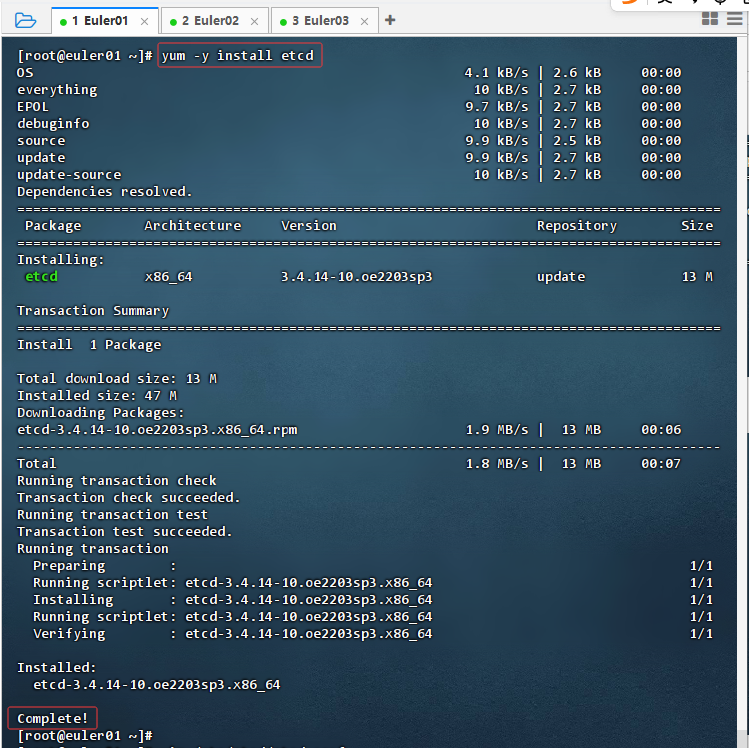Screen dimensions: 749x748
Task: Click 'Architecture' column header
Action: (193, 225)
